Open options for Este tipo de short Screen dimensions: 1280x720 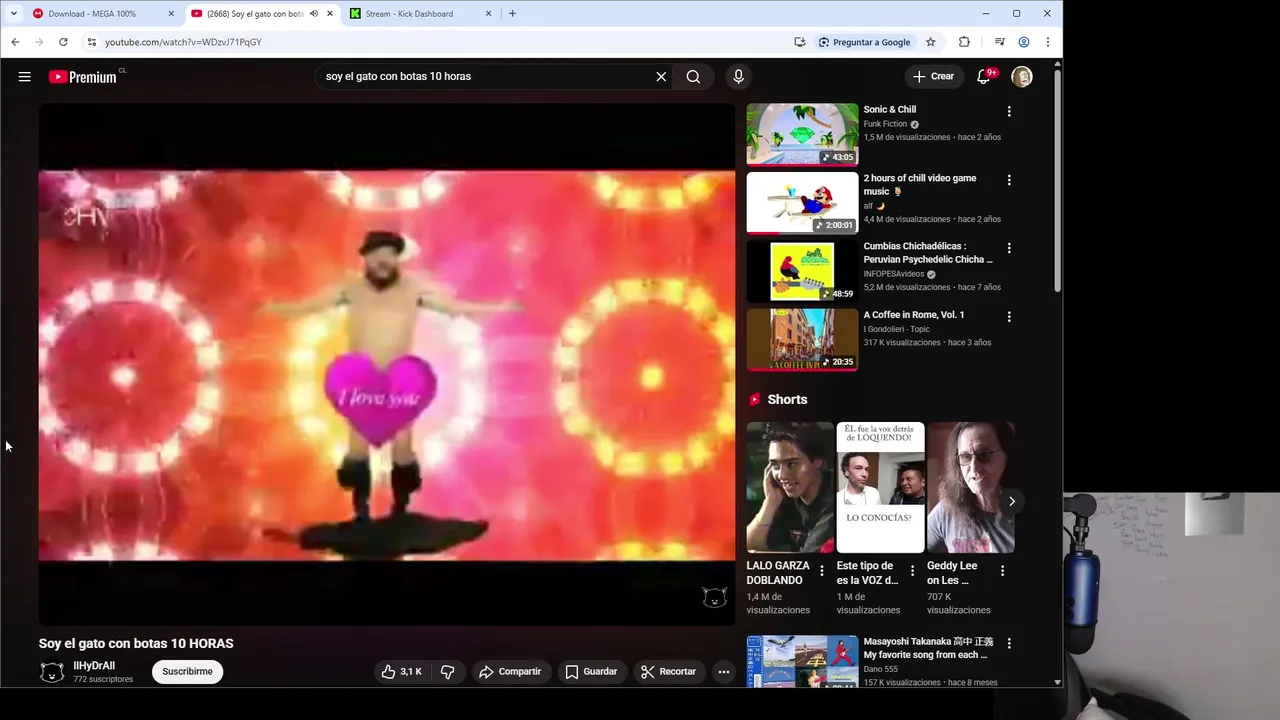click(912, 571)
